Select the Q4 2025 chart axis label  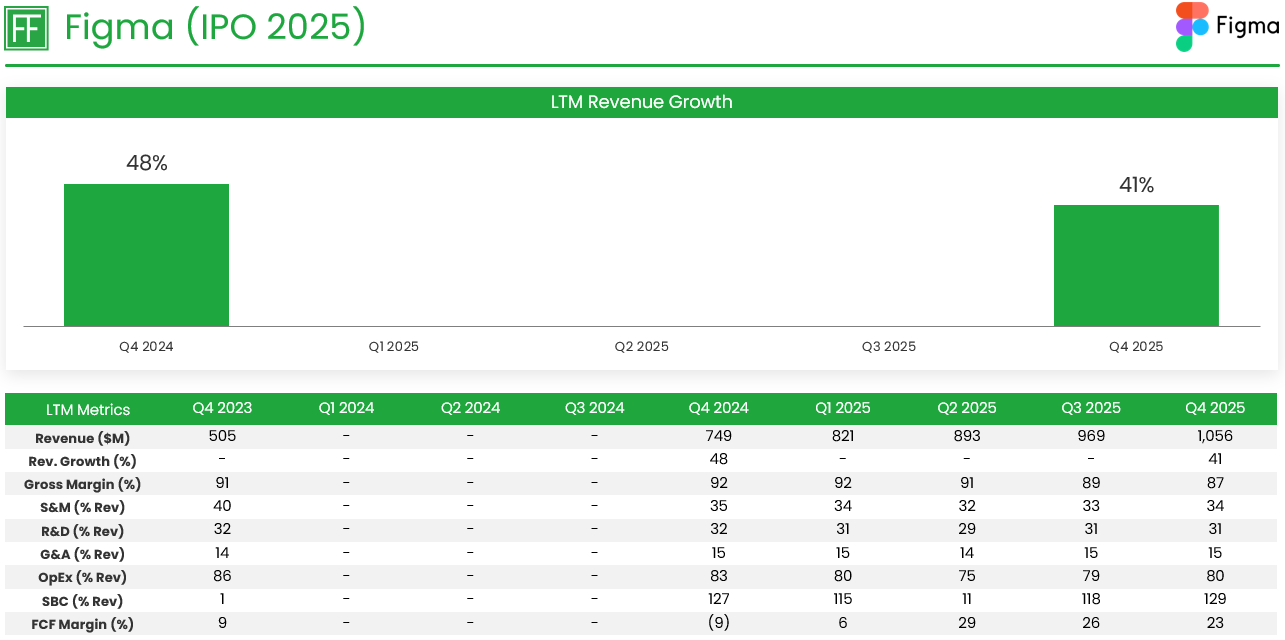1136,347
